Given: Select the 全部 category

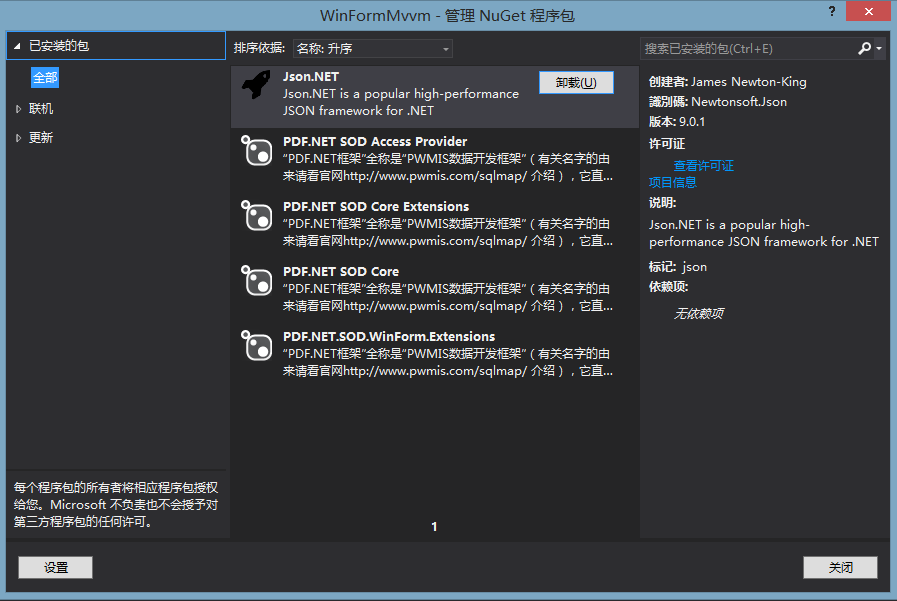Looking at the screenshot, I should tap(45, 78).
